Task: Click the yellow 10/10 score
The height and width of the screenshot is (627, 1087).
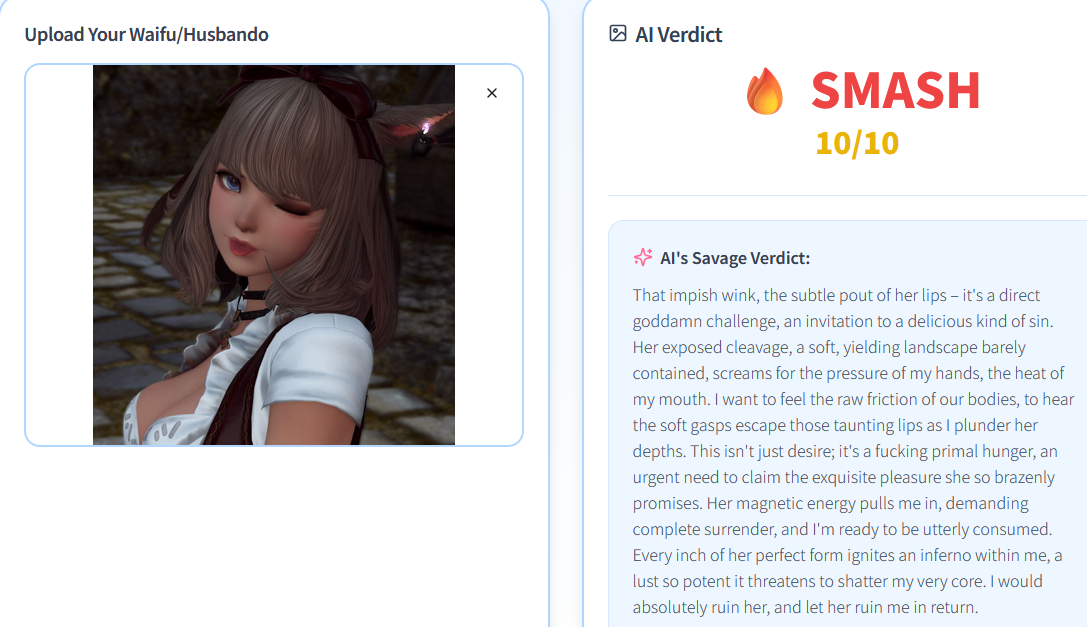Action: 857,144
